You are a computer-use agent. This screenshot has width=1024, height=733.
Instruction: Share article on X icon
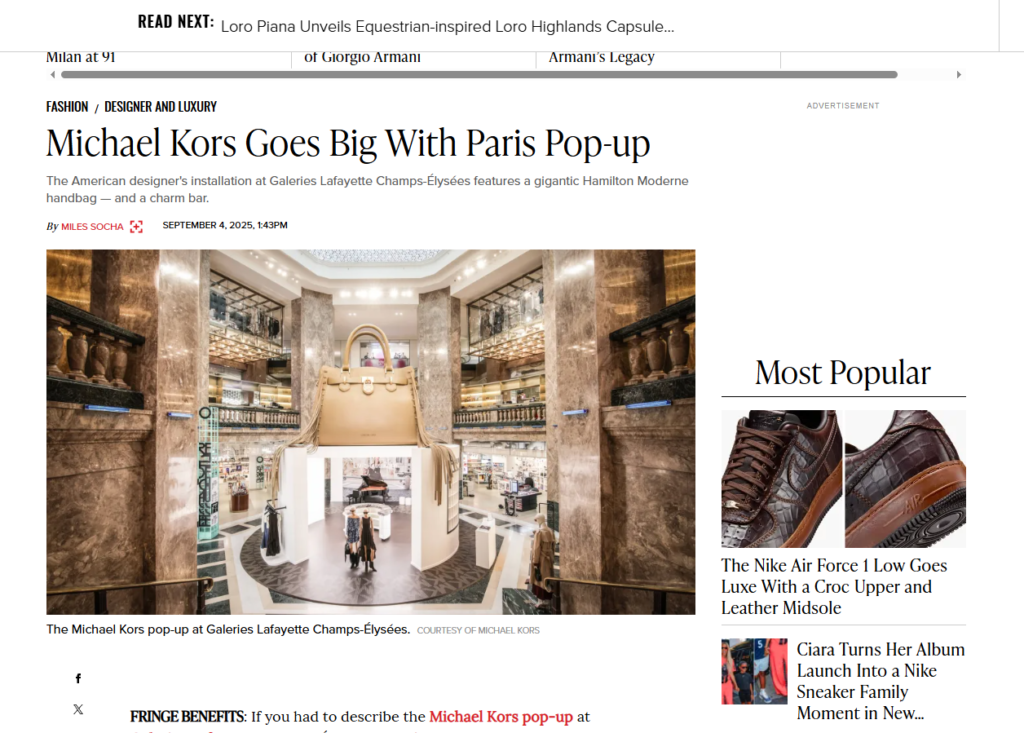tap(78, 709)
